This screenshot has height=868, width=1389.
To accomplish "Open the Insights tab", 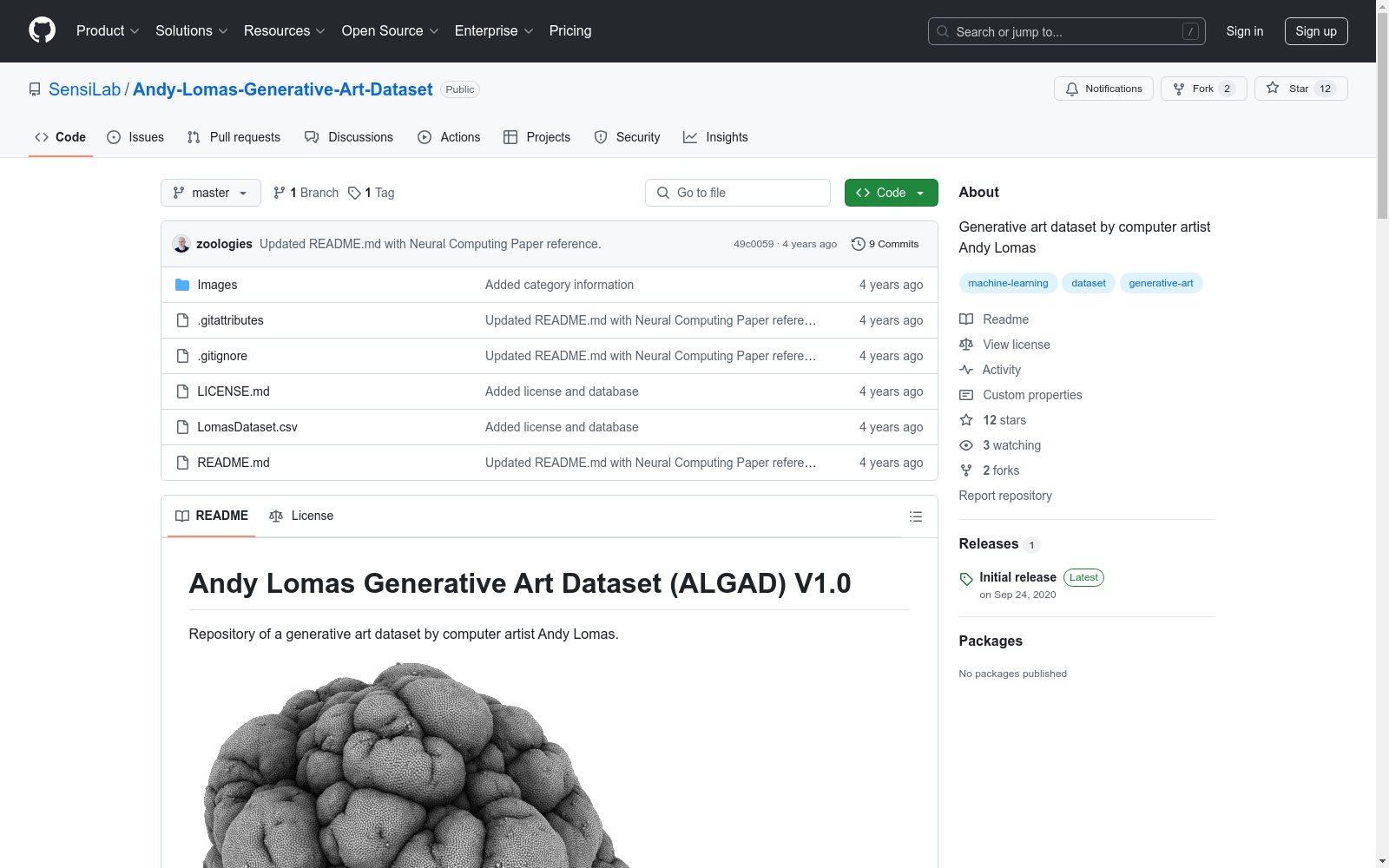I will [715, 137].
